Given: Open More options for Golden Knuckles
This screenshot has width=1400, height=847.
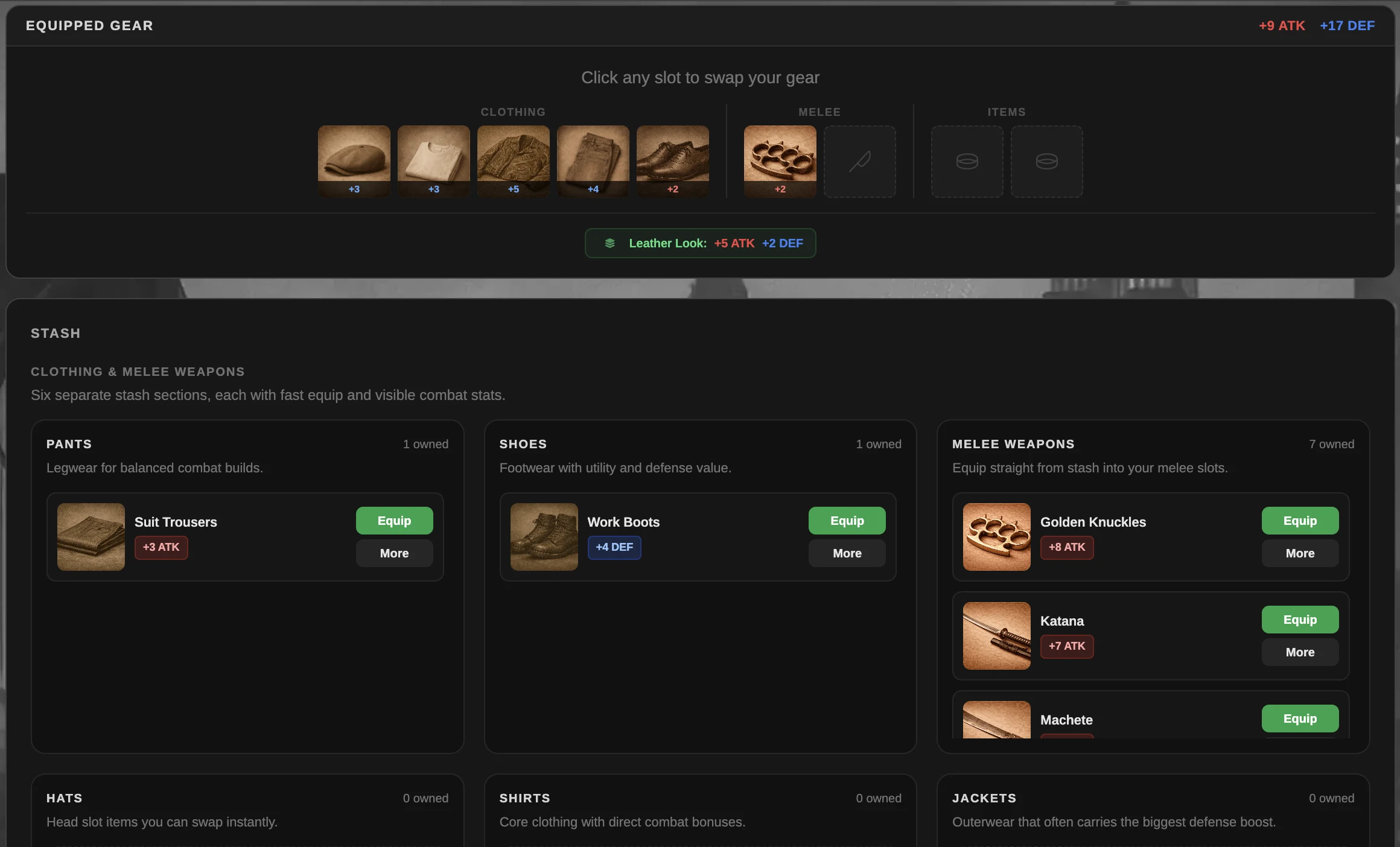Looking at the screenshot, I should (x=1300, y=553).
